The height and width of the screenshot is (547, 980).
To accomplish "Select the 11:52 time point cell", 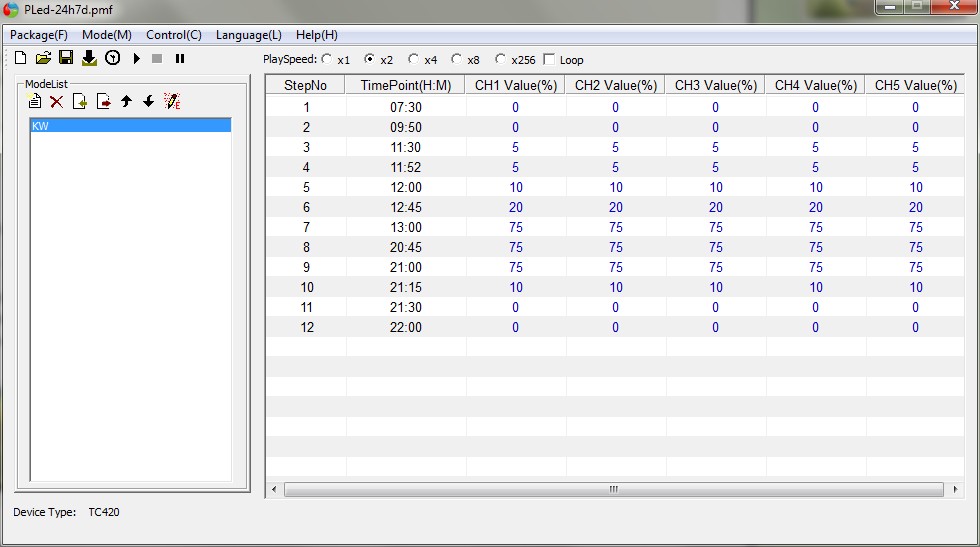I will (x=406, y=168).
